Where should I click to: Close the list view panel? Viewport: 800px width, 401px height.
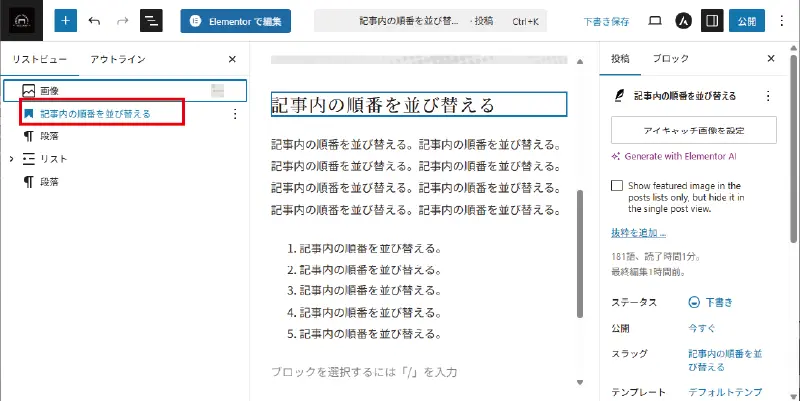coord(232,59)
